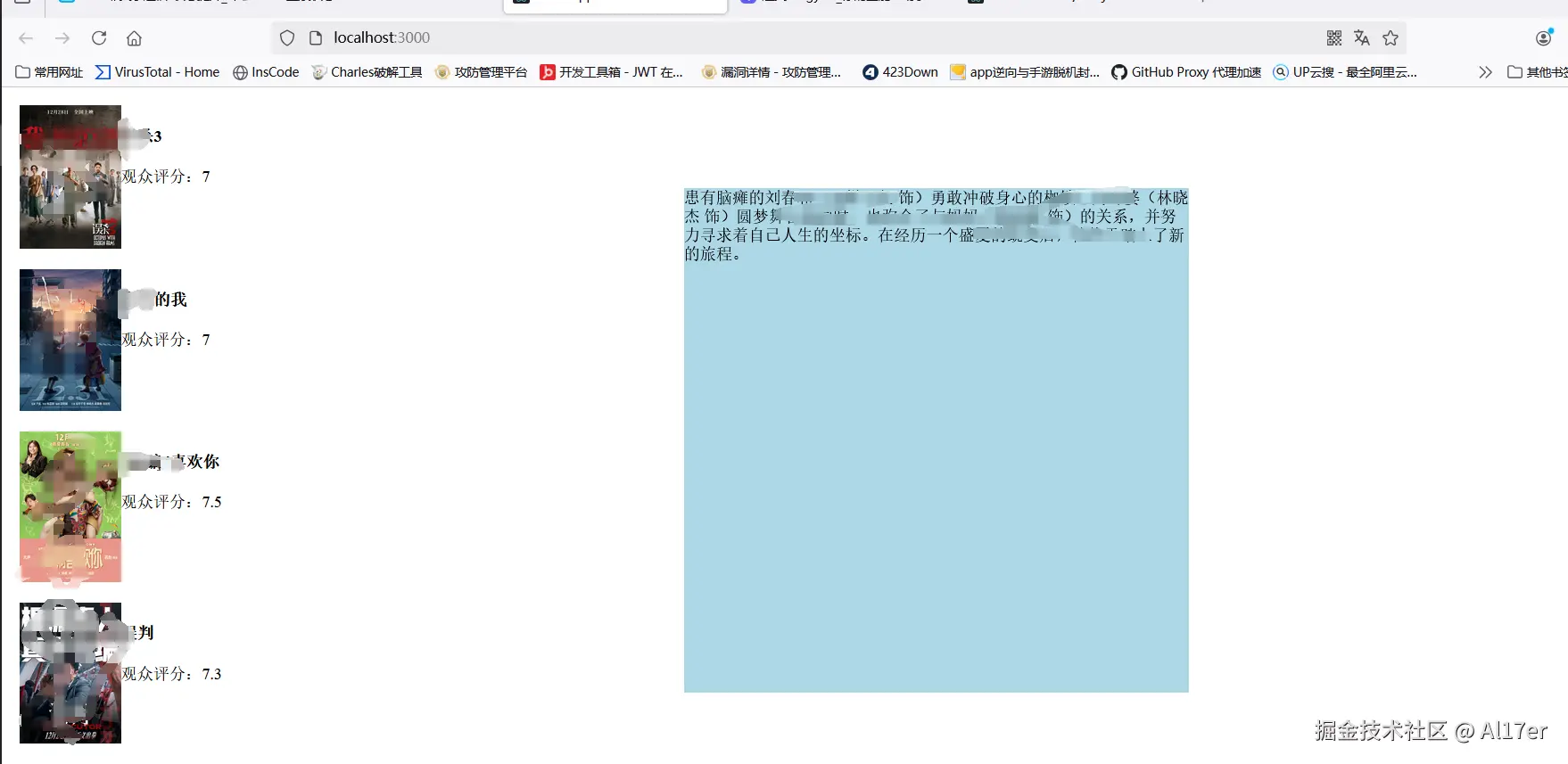Open 常用网址 bookmarks folder
Image resolution: width=1568 pixels, height=764 pixels.
point(49,72)
